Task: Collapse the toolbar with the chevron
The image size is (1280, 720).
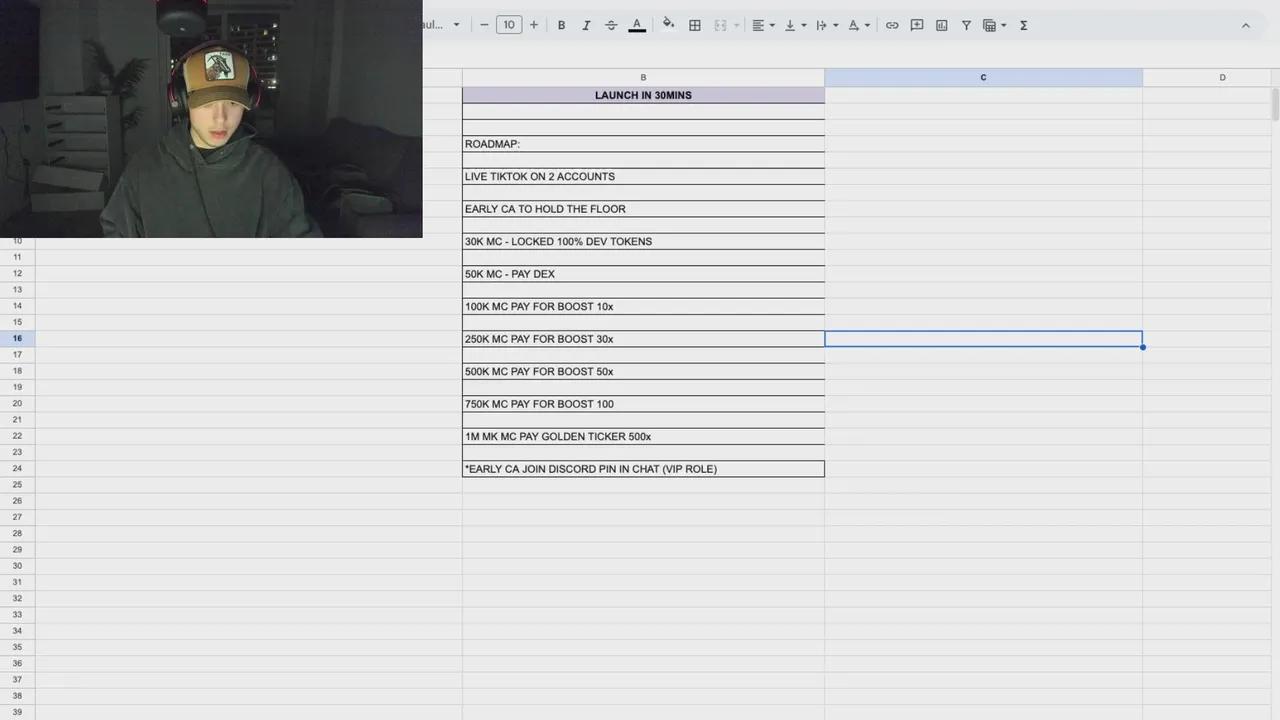Action: pyautogui.click(x=1246, y=25)
